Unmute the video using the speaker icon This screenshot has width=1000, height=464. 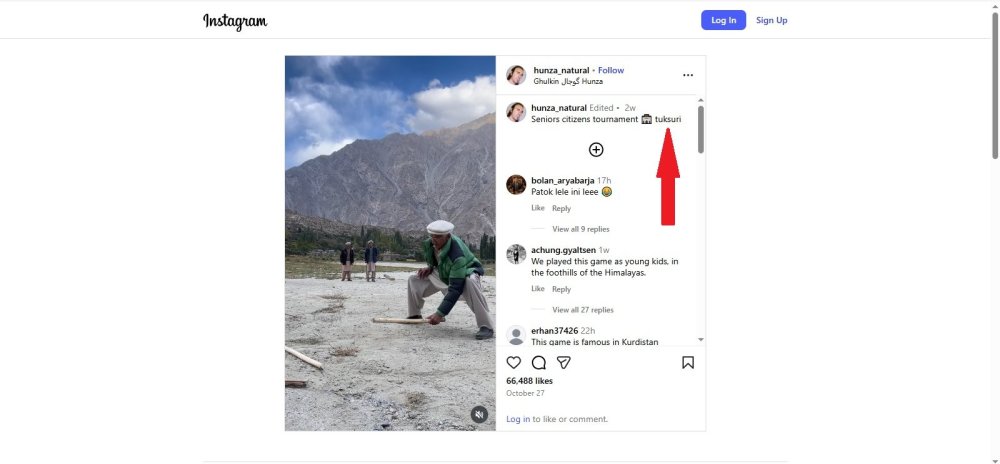(479, 414)
